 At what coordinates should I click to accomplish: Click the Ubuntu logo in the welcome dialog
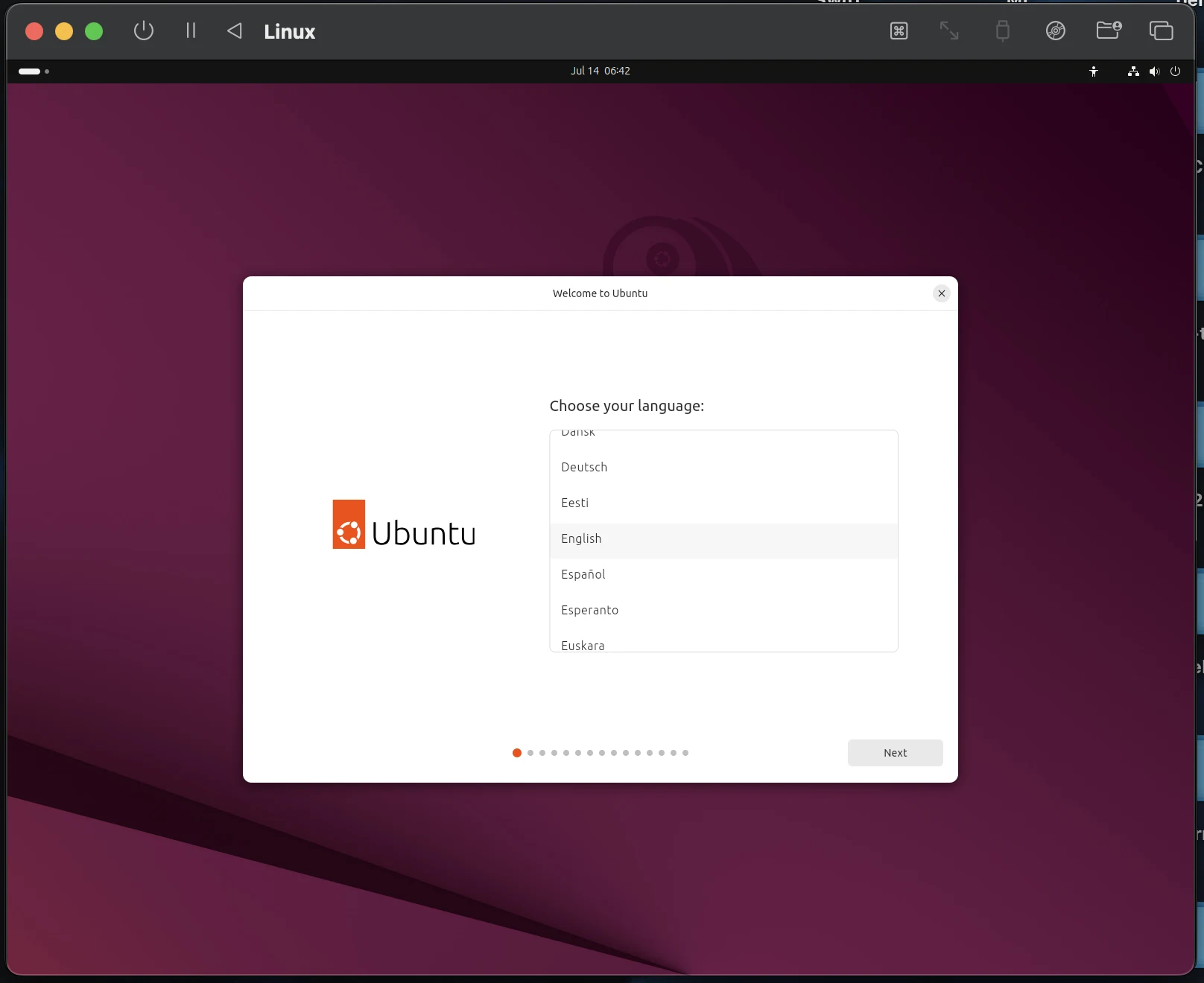coord(404,525)
